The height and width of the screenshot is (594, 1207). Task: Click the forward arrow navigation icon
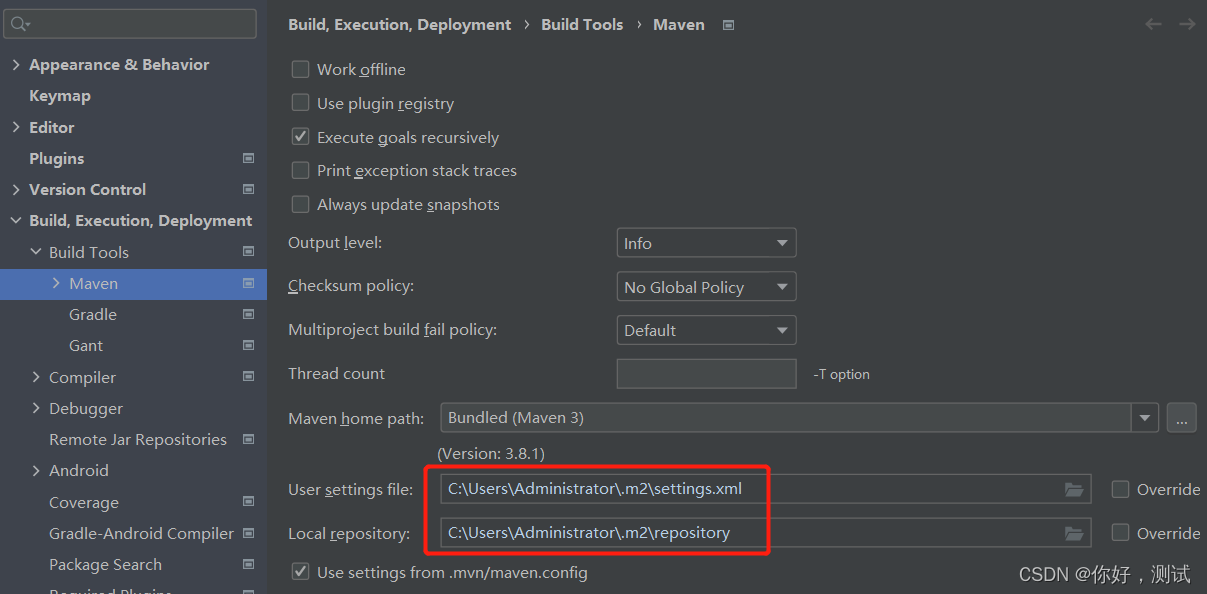tap(1187, 24)
